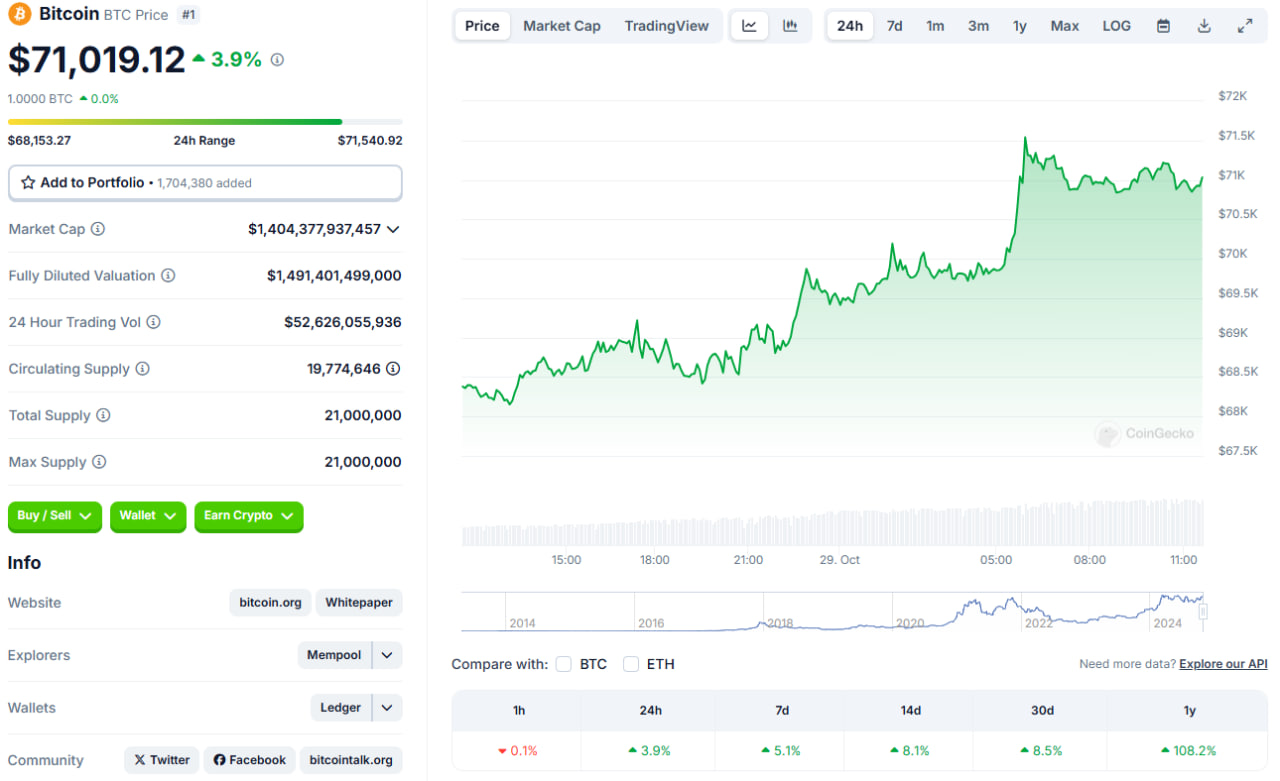This screenshot has width=1280, height=781.
Task: Toggle LOG scale on the chart
Action: 1117,26
